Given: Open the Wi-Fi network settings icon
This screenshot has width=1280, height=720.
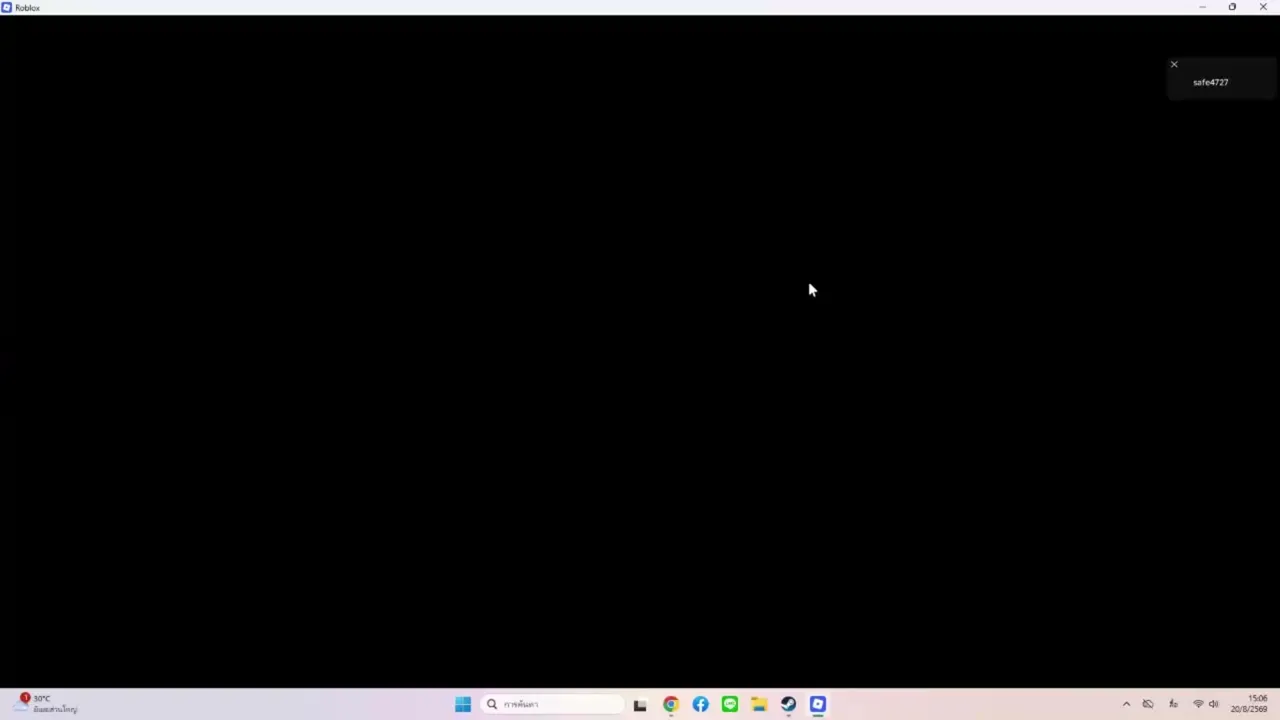Looking at the screenshot, I should pos(1198,704).
